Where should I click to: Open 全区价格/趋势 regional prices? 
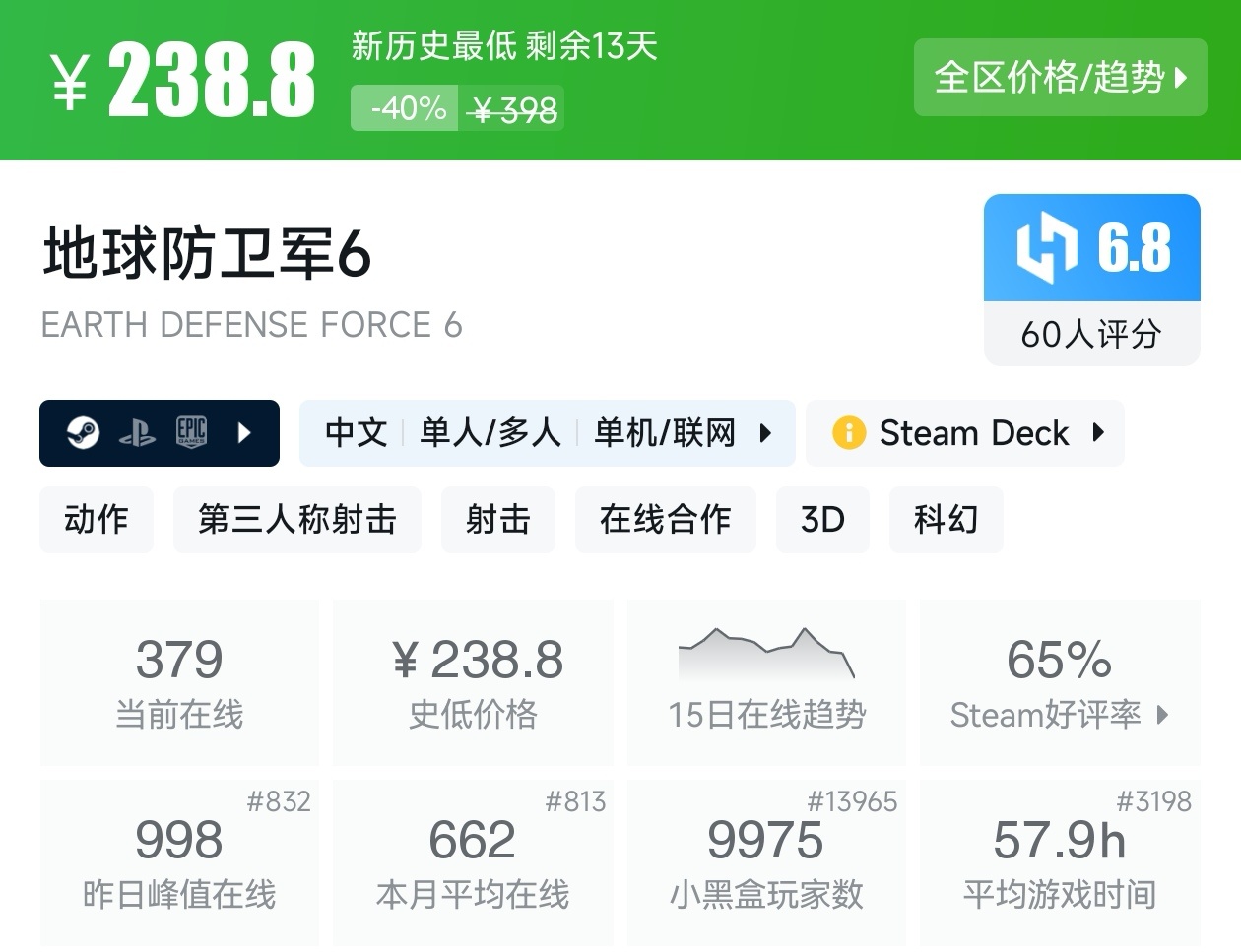pyautogui.click(x=1060, y=78)
